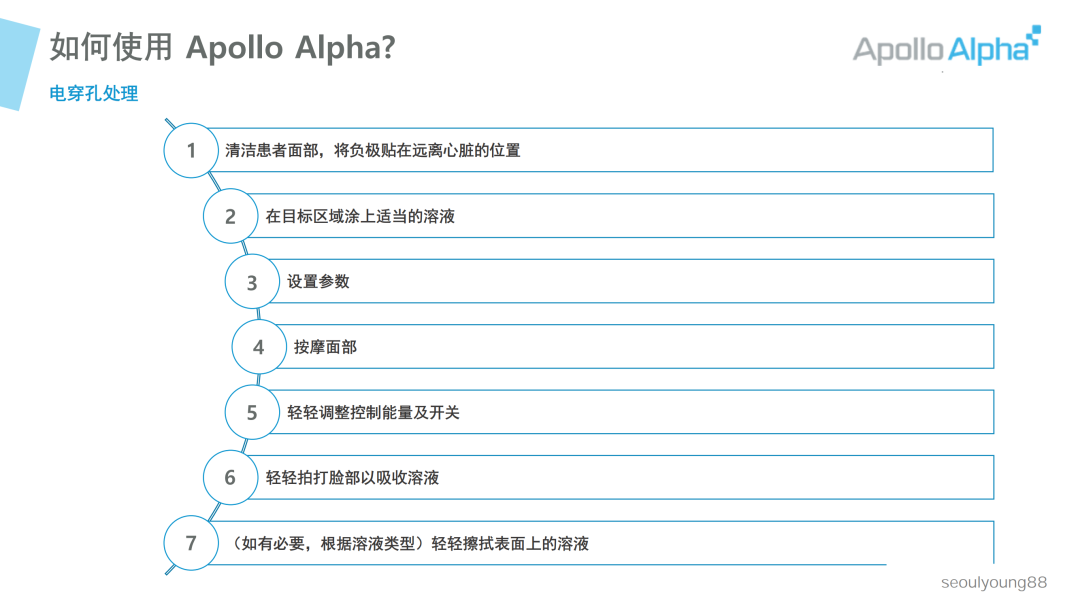The width and height of the screenshot is (1080, 607).
Task: Select the number 3 step circle
Action: pyautogui.click(x=252, y=281)
